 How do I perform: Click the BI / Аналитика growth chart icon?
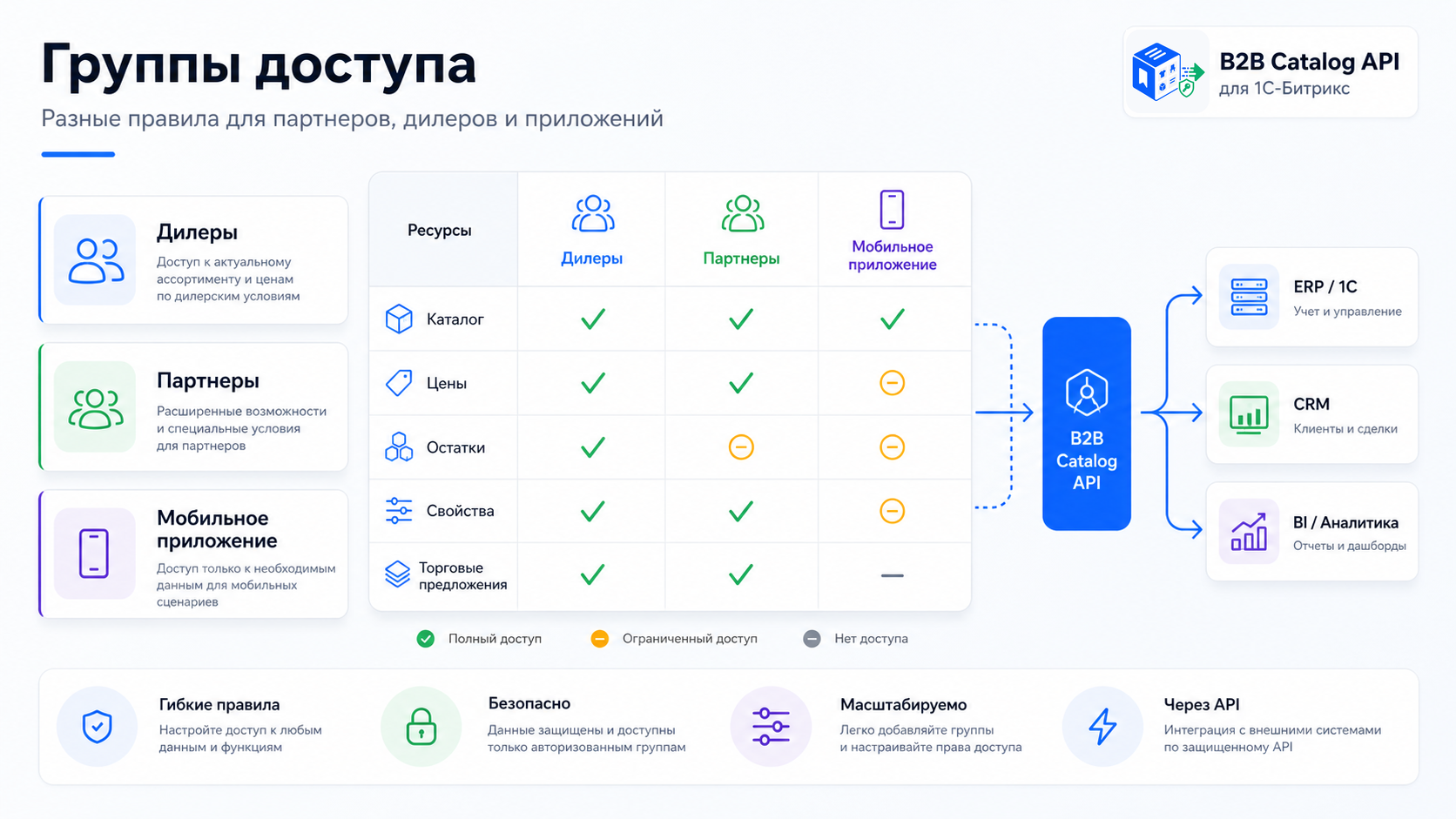pos(1249,532)
